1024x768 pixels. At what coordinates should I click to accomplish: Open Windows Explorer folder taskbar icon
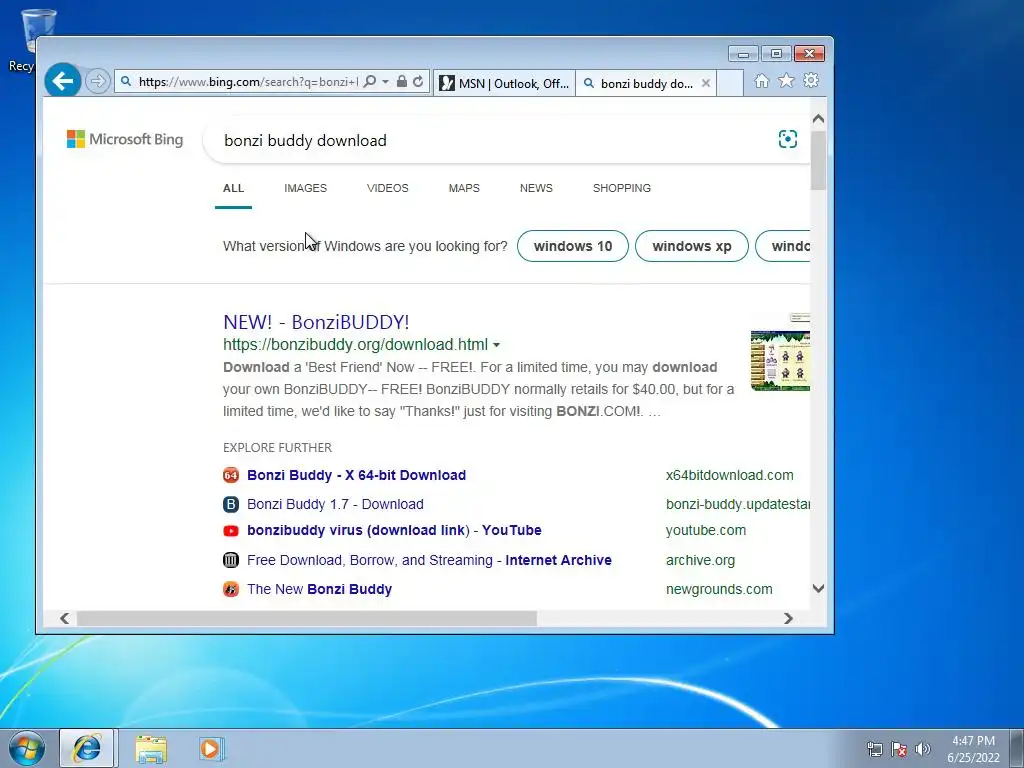click(152, 749)
